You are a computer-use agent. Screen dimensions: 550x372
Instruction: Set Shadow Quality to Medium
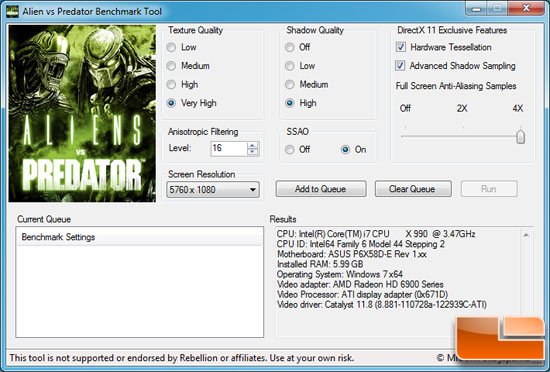click(289, 84)
